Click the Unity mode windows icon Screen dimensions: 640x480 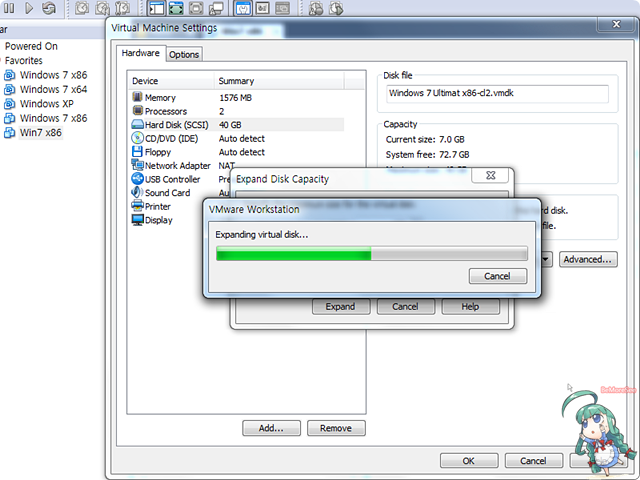click(x=216, y=8)
